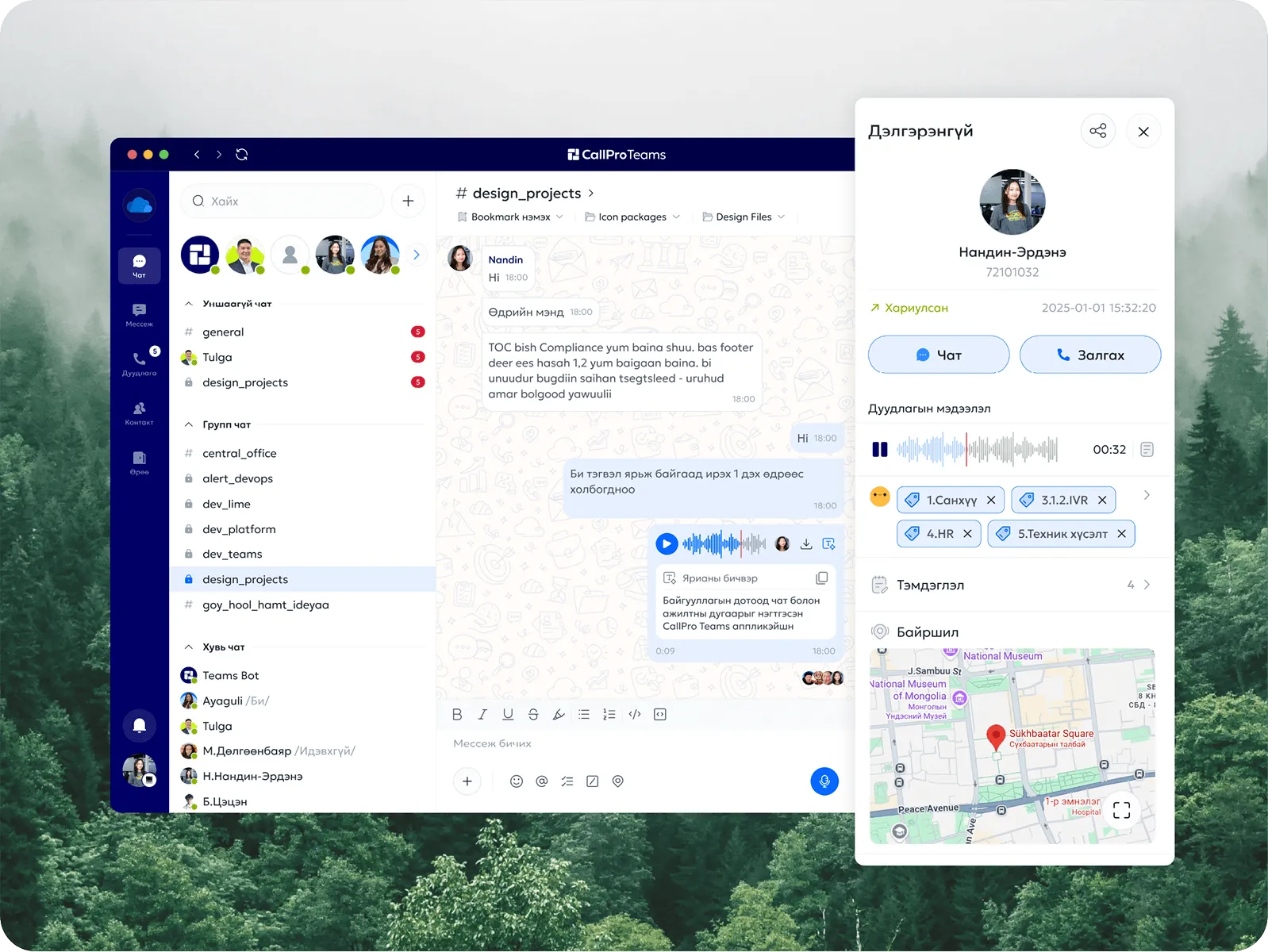Toggle bold formatting in message editor

click(457, 715)
